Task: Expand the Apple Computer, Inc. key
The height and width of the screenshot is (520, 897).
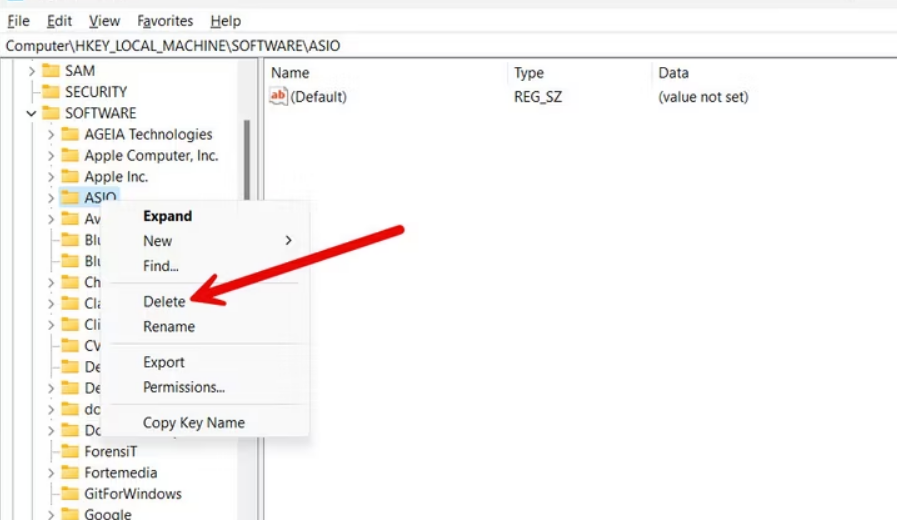Action: [x=50, y=155]
